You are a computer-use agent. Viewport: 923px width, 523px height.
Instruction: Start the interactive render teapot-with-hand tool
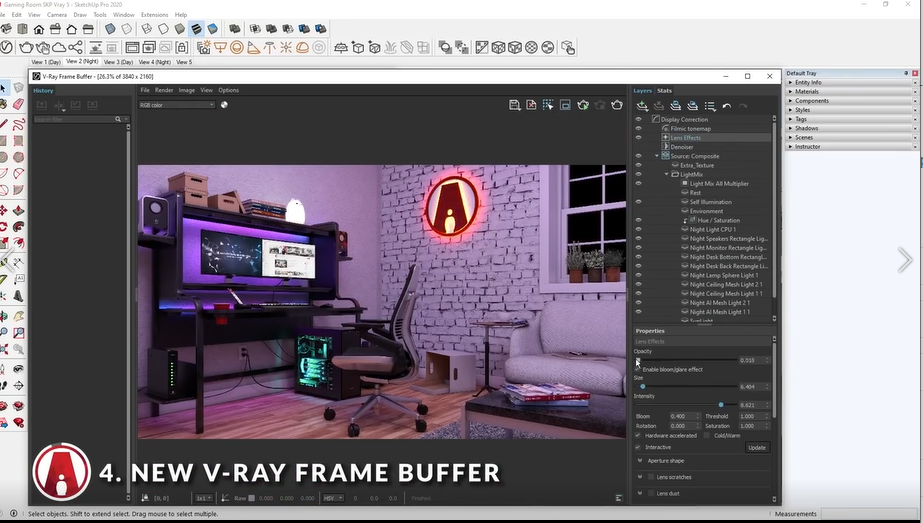click(42, 47)
